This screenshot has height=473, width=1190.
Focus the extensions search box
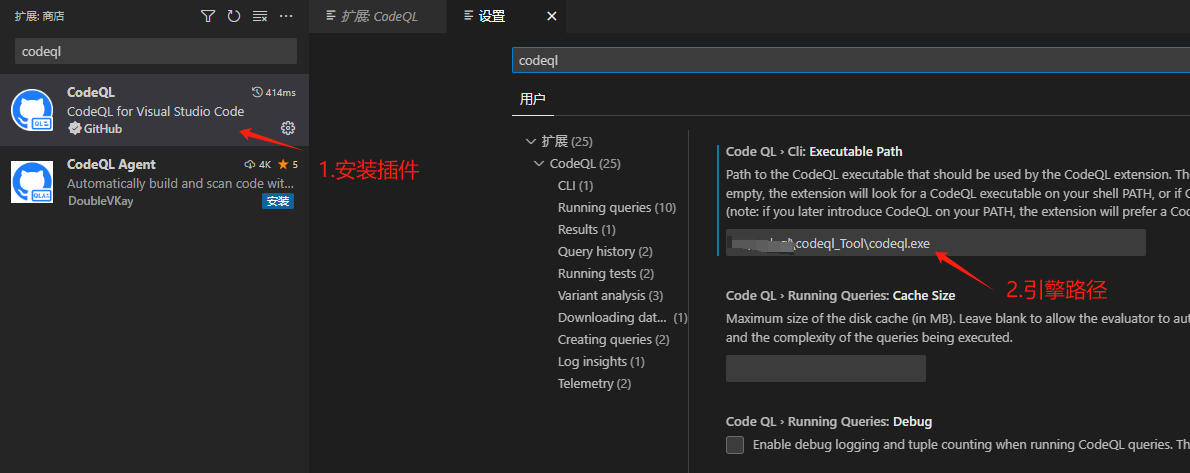[x=156, y=52]
